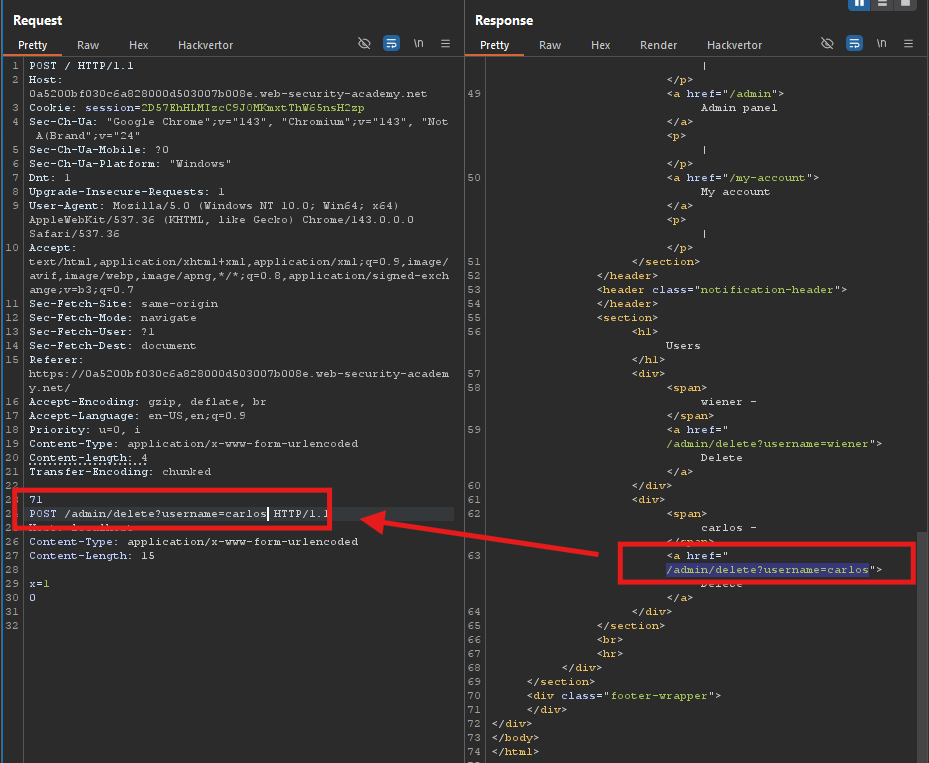Screen dimensions: 929x763
Task: Open Response Hackvertor tab
Action: tap(734, 45)
